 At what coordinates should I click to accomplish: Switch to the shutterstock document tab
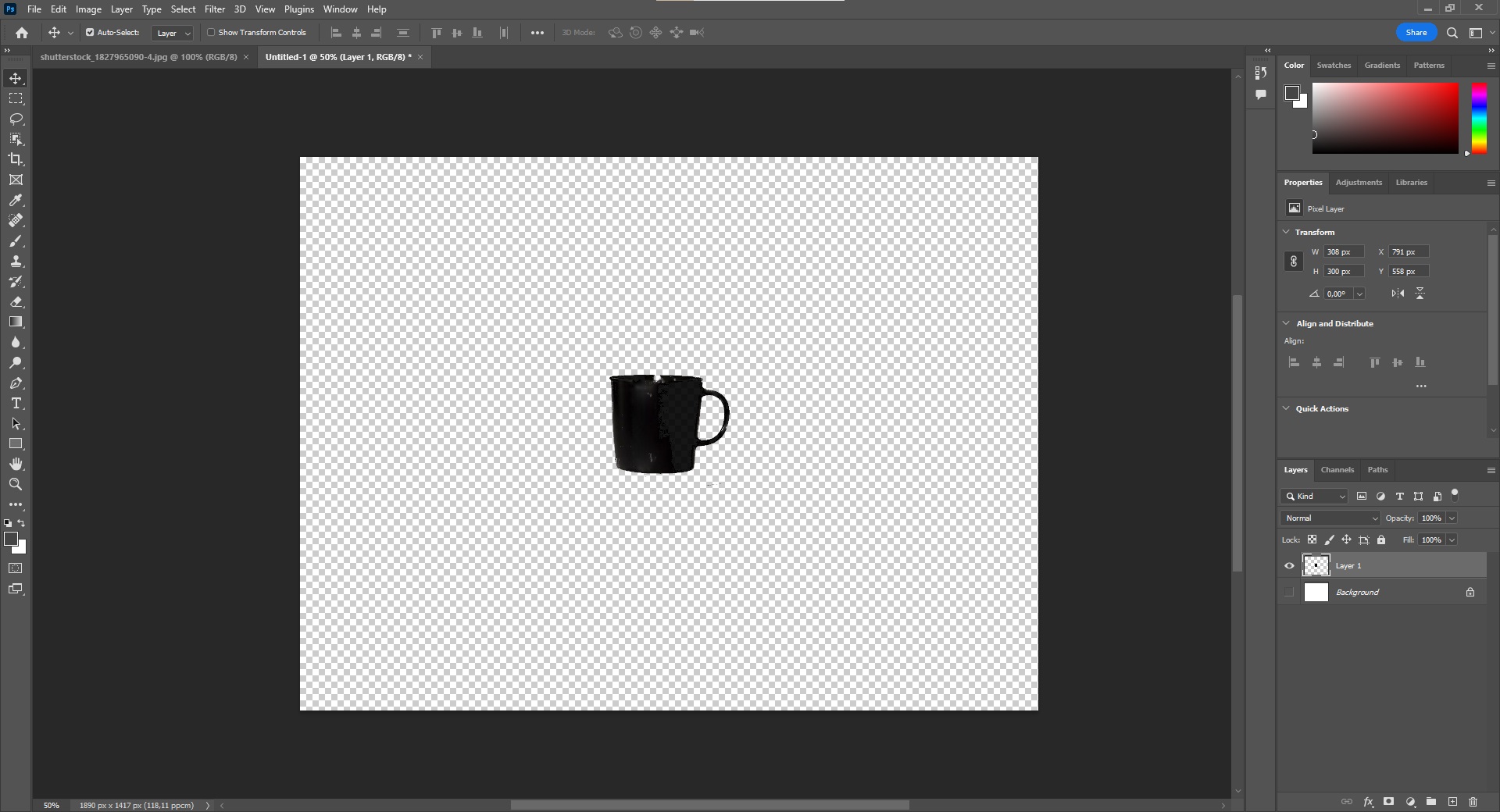[x=138, y=57]
